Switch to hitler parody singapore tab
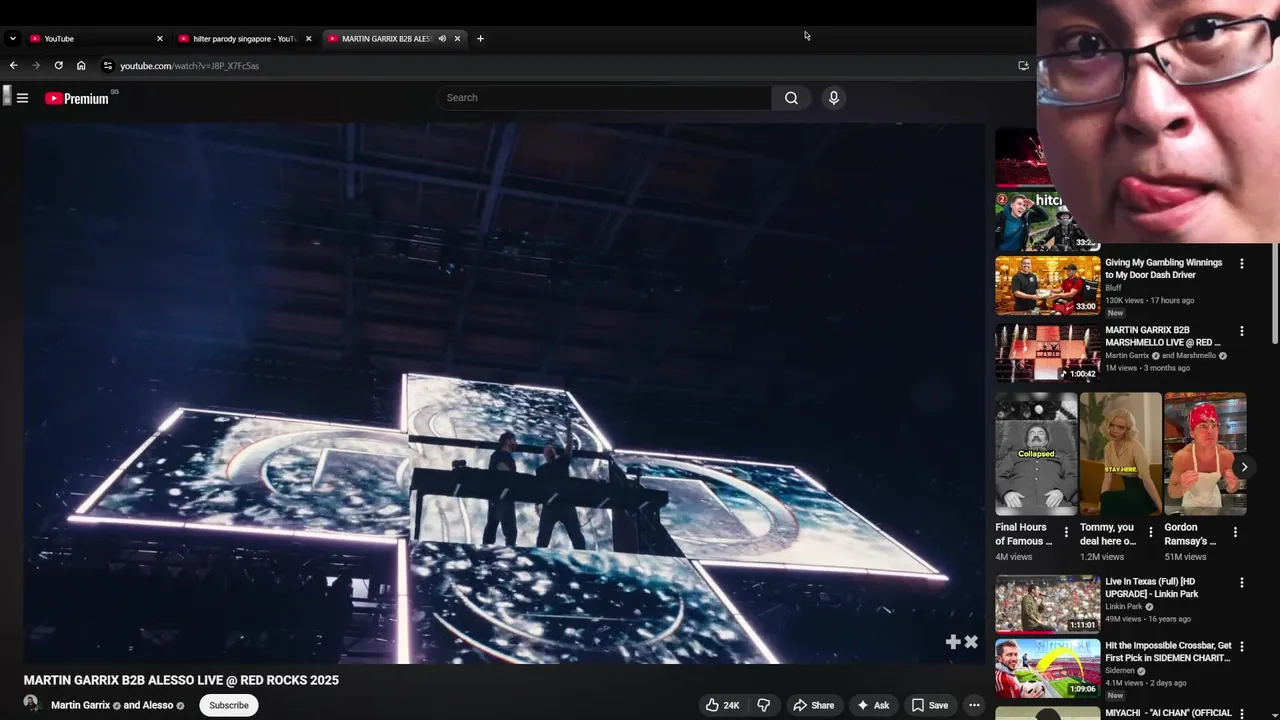This screenshot has width=1280, height=720. tap(244, 39)
